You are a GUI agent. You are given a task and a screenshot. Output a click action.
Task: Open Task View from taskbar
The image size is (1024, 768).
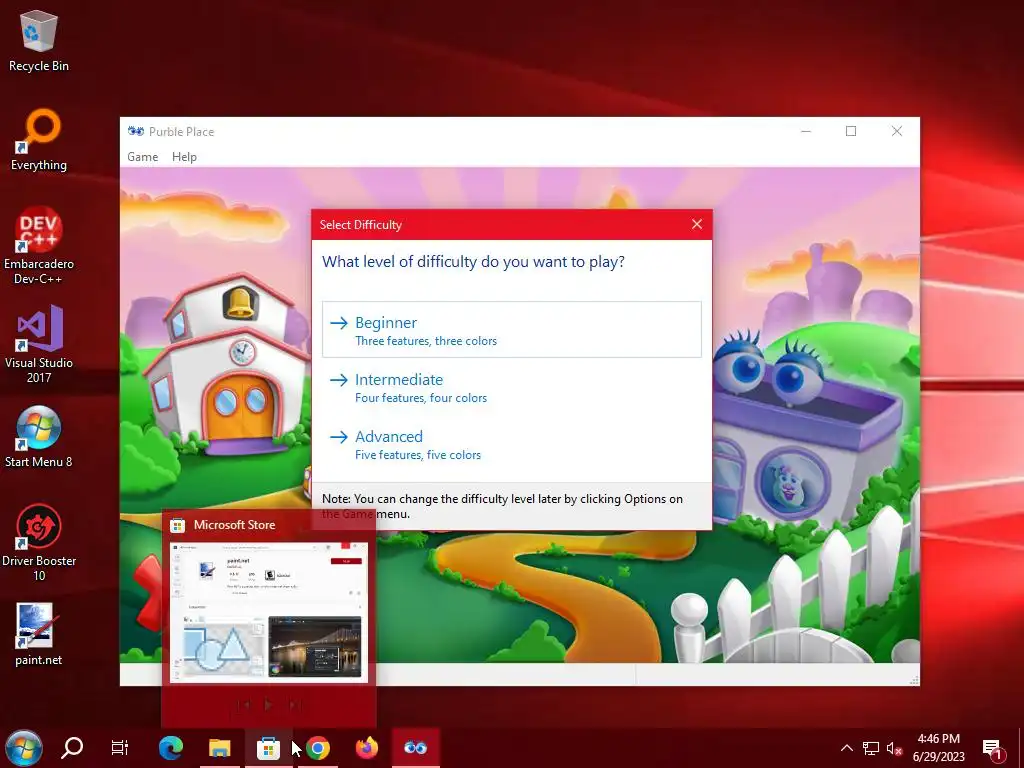[x=120, y=748]
